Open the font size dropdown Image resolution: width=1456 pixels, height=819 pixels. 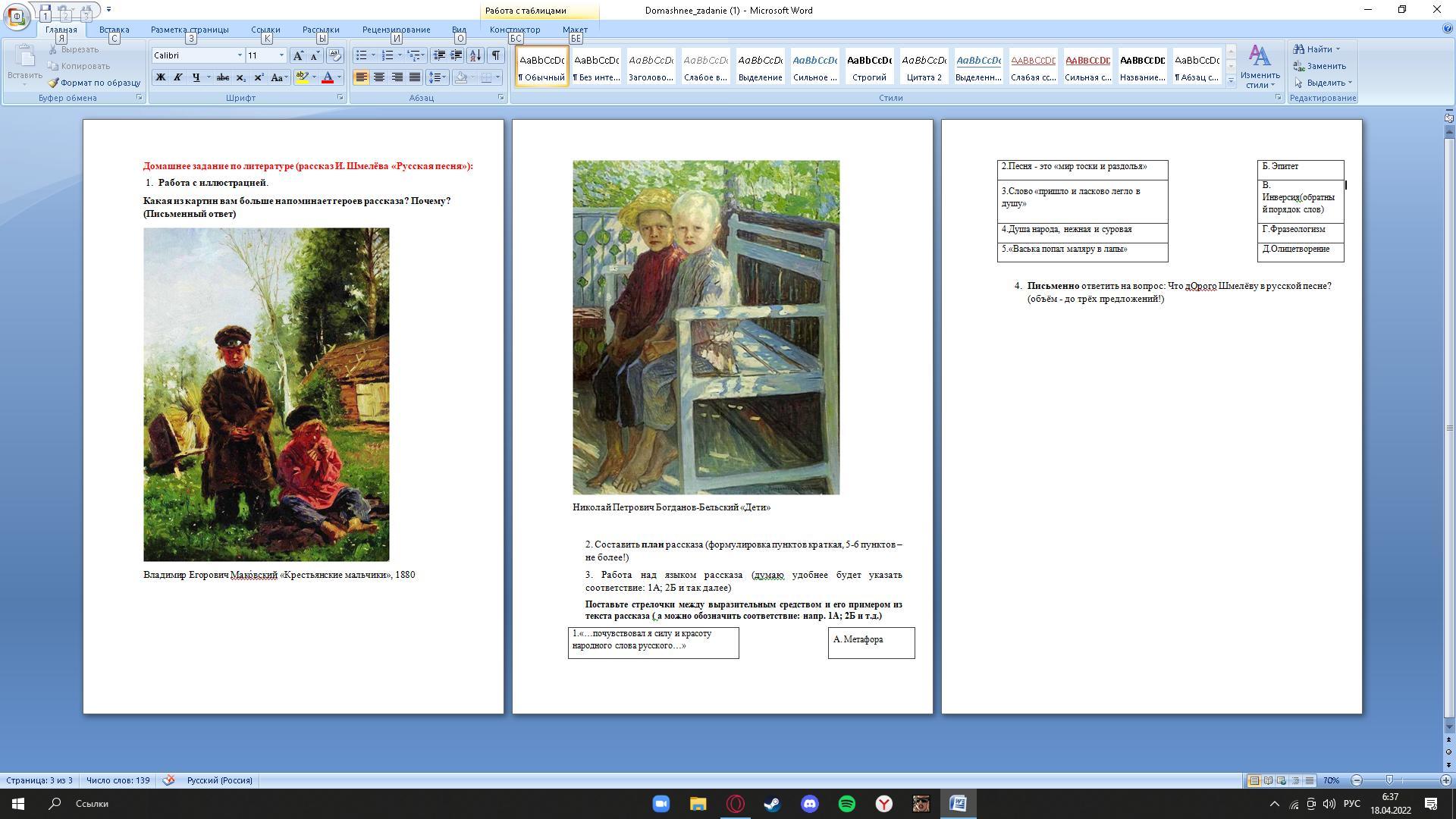281,55
